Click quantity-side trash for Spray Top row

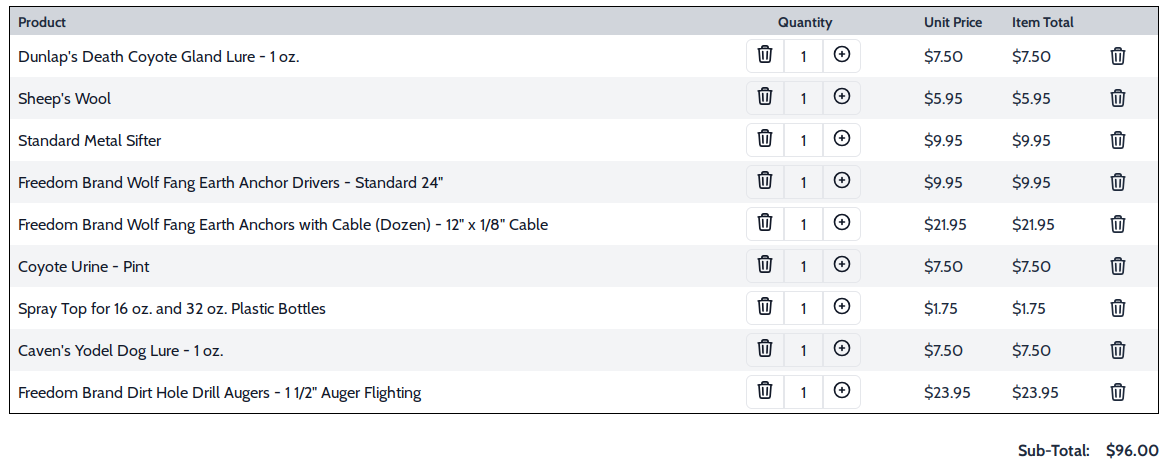[765, 307]
